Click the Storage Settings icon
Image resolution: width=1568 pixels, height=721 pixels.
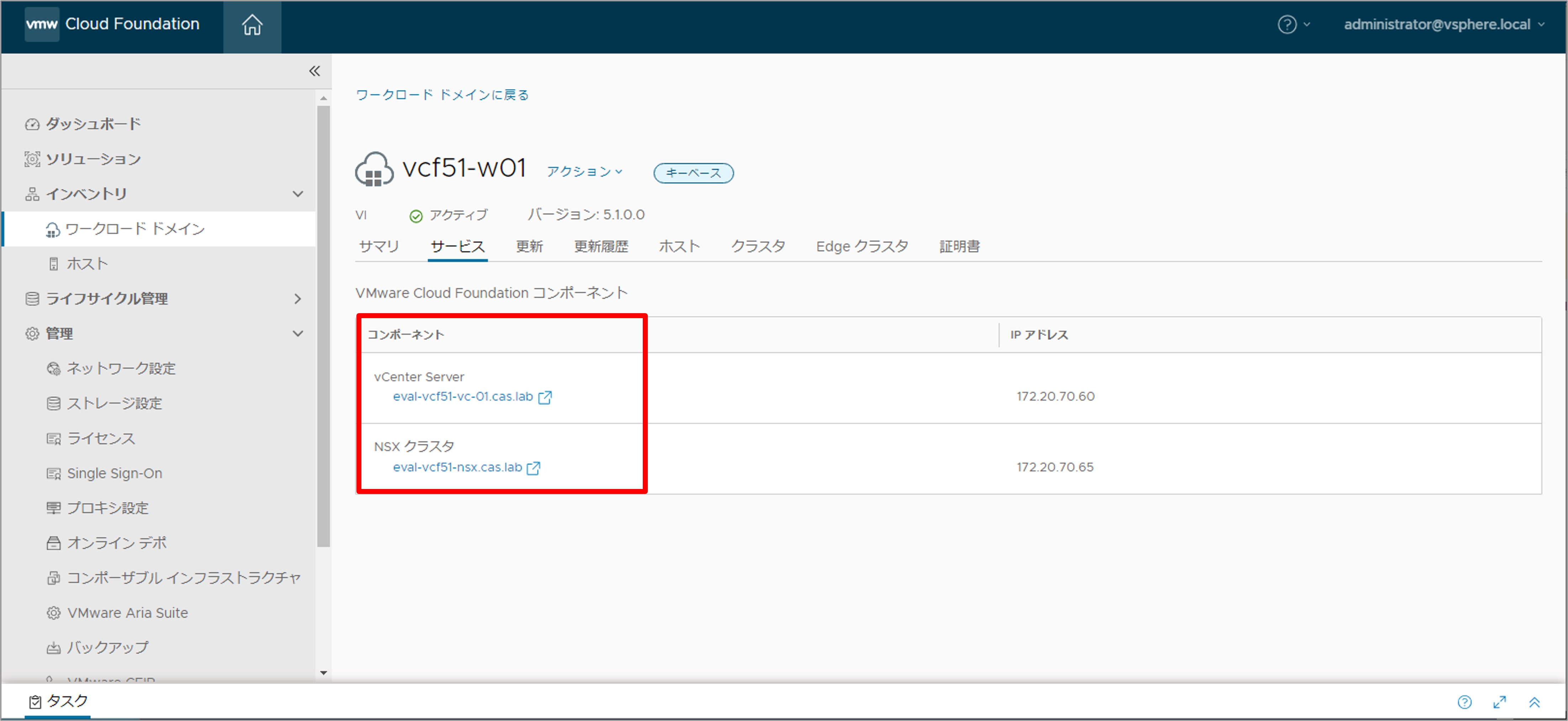(54, 403)
